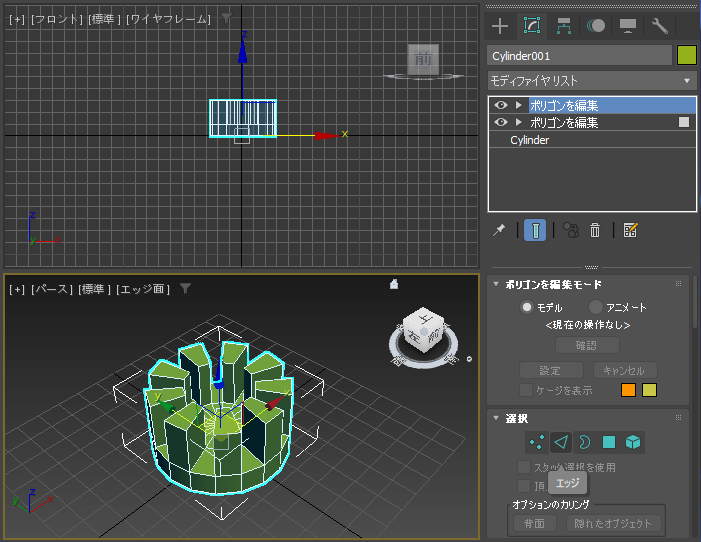Click the 前 ViewCube face in front viewport
Viewport: 701px width, 542px height.
point(422,59)
